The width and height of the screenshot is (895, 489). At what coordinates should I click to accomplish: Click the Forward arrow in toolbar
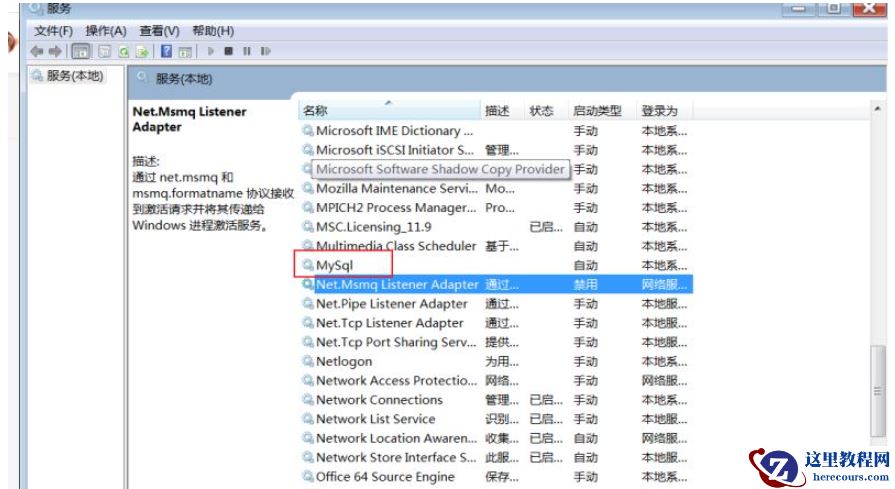[x=55, y=51]
